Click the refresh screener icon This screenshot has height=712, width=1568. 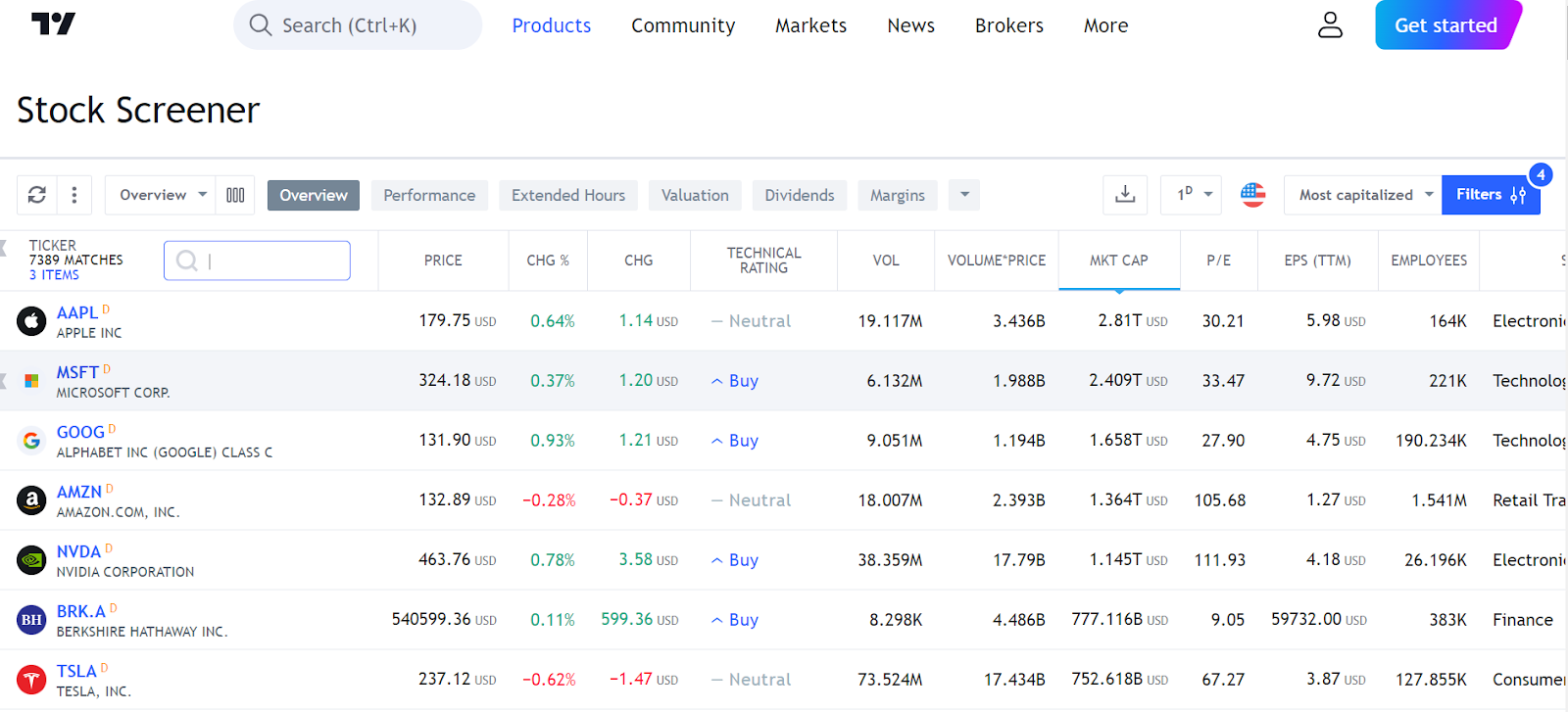[x=37, y=195]
